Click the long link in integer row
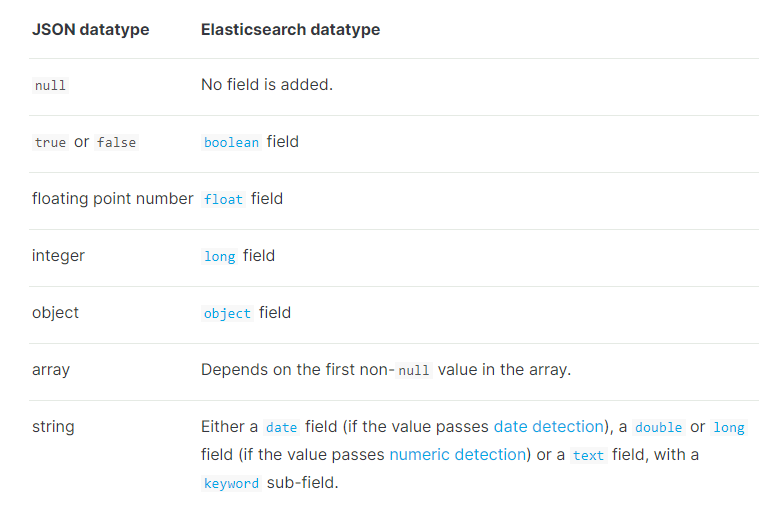 point(219,256)
